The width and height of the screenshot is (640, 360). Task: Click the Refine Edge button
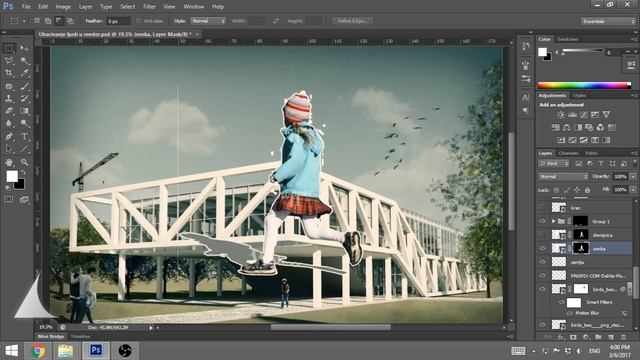[353, 20]
